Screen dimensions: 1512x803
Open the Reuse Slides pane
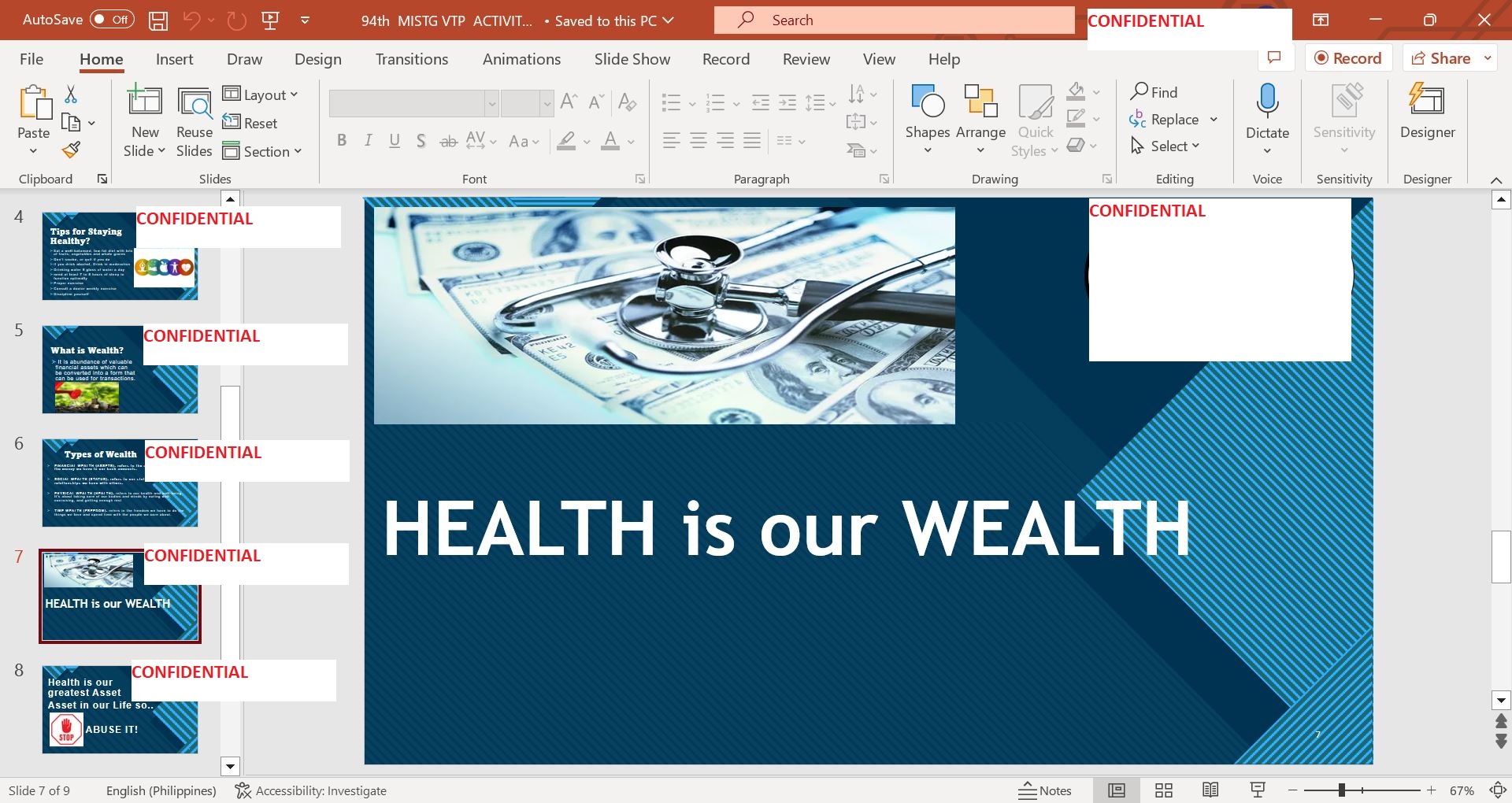[x=194, y=122]
